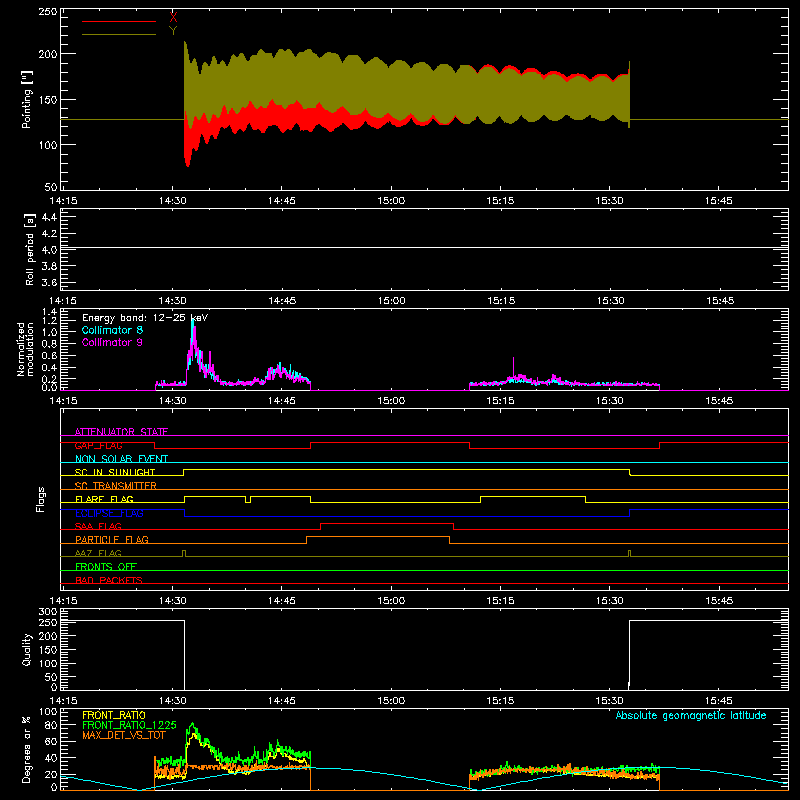
Task: Click the SC_IN_SUNLIGHT flag label
Action: [115, 472]
